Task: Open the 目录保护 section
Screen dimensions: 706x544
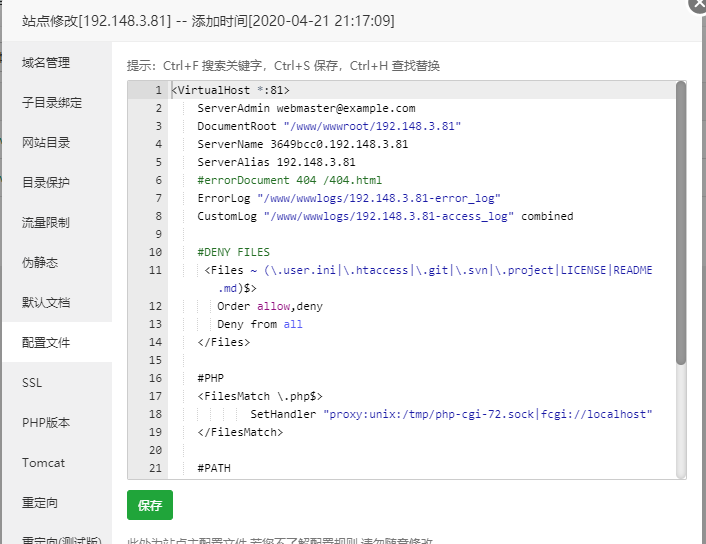Action: pos(46,183)
